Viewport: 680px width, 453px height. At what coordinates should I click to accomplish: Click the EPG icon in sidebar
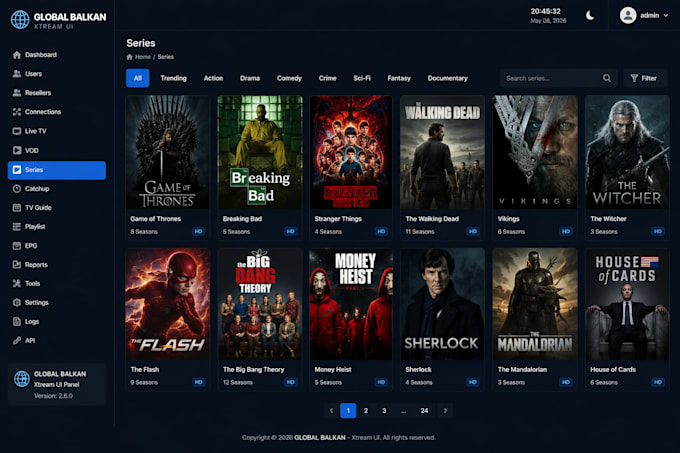pyautogui.click(x=17, y=246)
